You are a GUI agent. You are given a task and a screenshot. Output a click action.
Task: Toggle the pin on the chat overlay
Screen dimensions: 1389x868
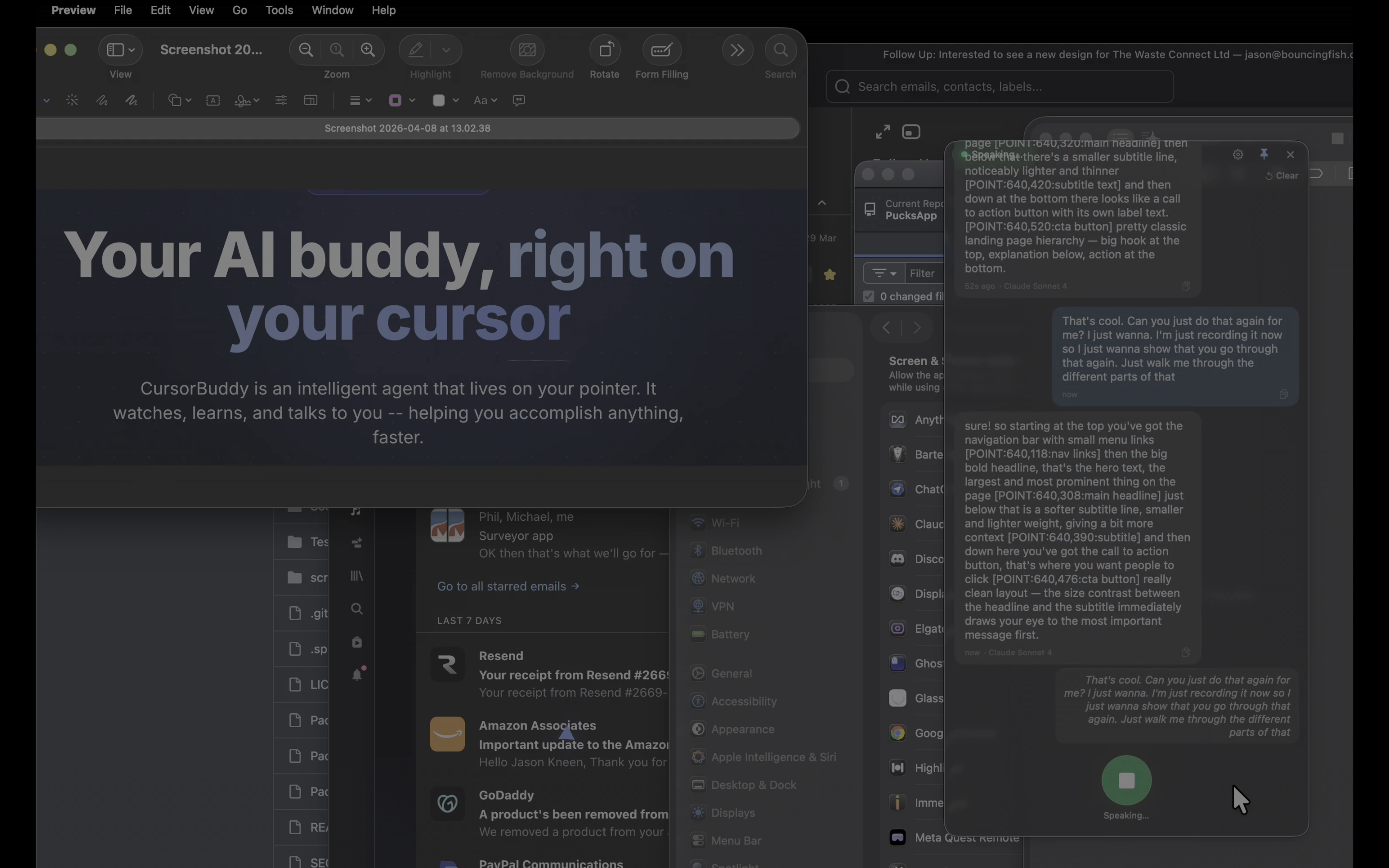coord(1265,154)
